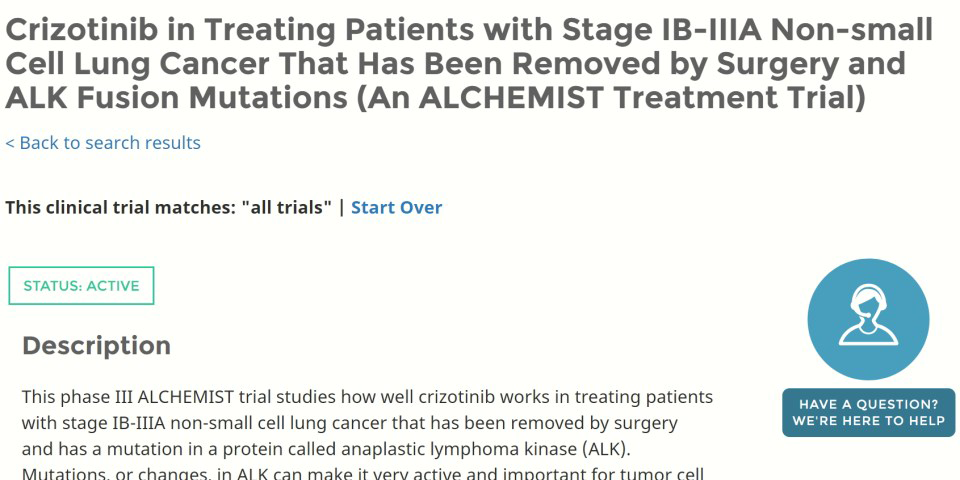Screen dimensions: 960x480
Task: Click 'We're here to help' text
Action: tap(868, 421)
